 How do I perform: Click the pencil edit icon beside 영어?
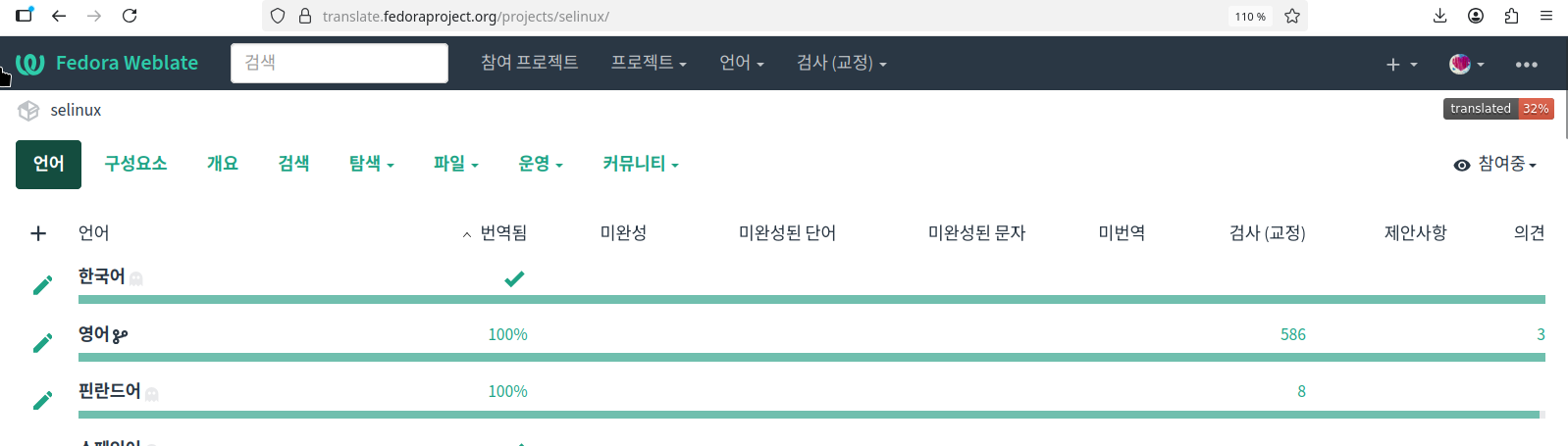[42, 343]
